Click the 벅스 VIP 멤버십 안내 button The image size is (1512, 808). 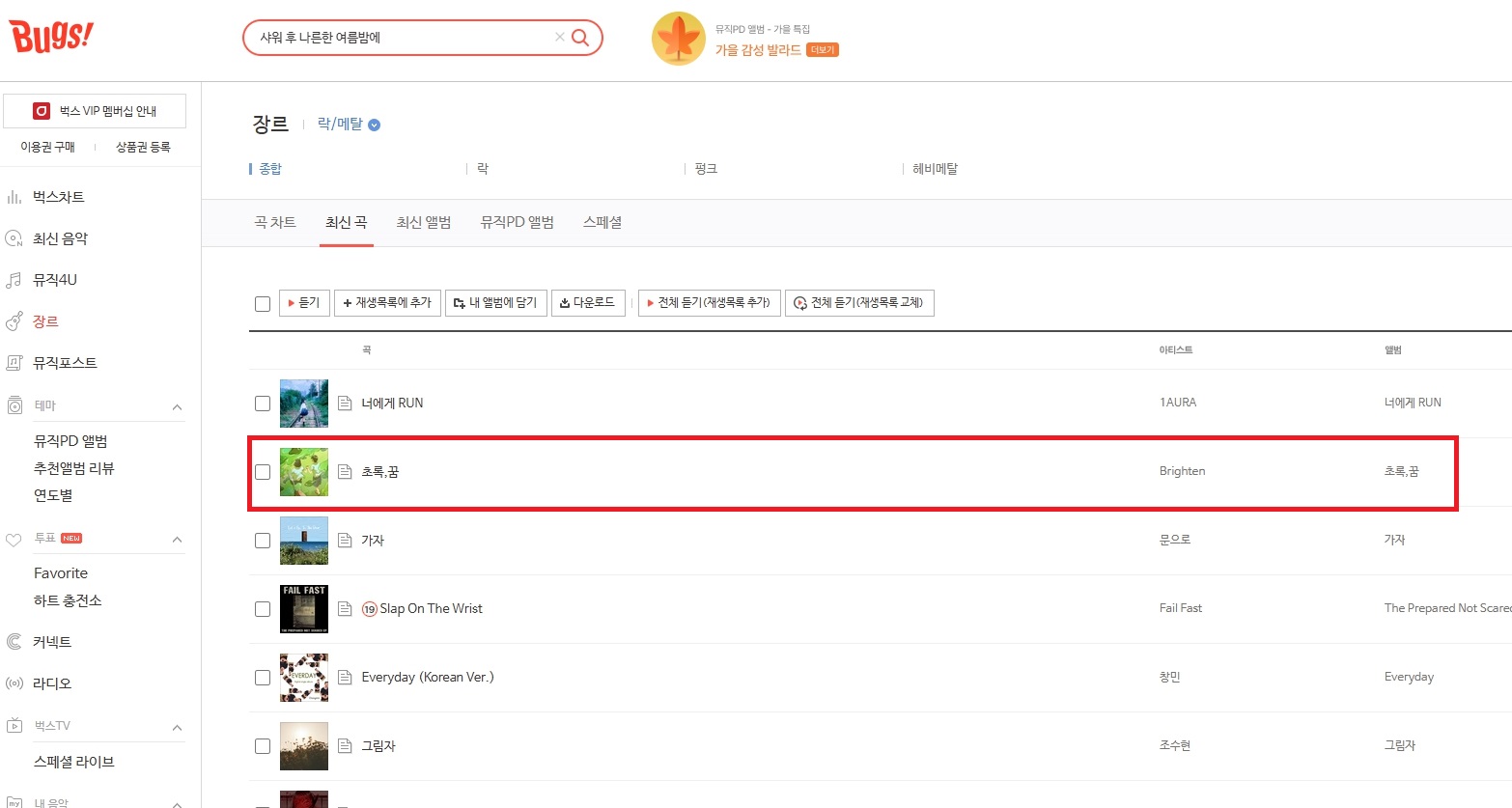(x=95, y=111)
